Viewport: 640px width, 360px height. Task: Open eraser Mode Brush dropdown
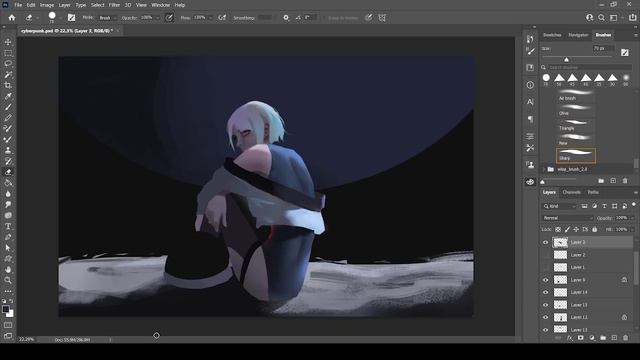107,18
